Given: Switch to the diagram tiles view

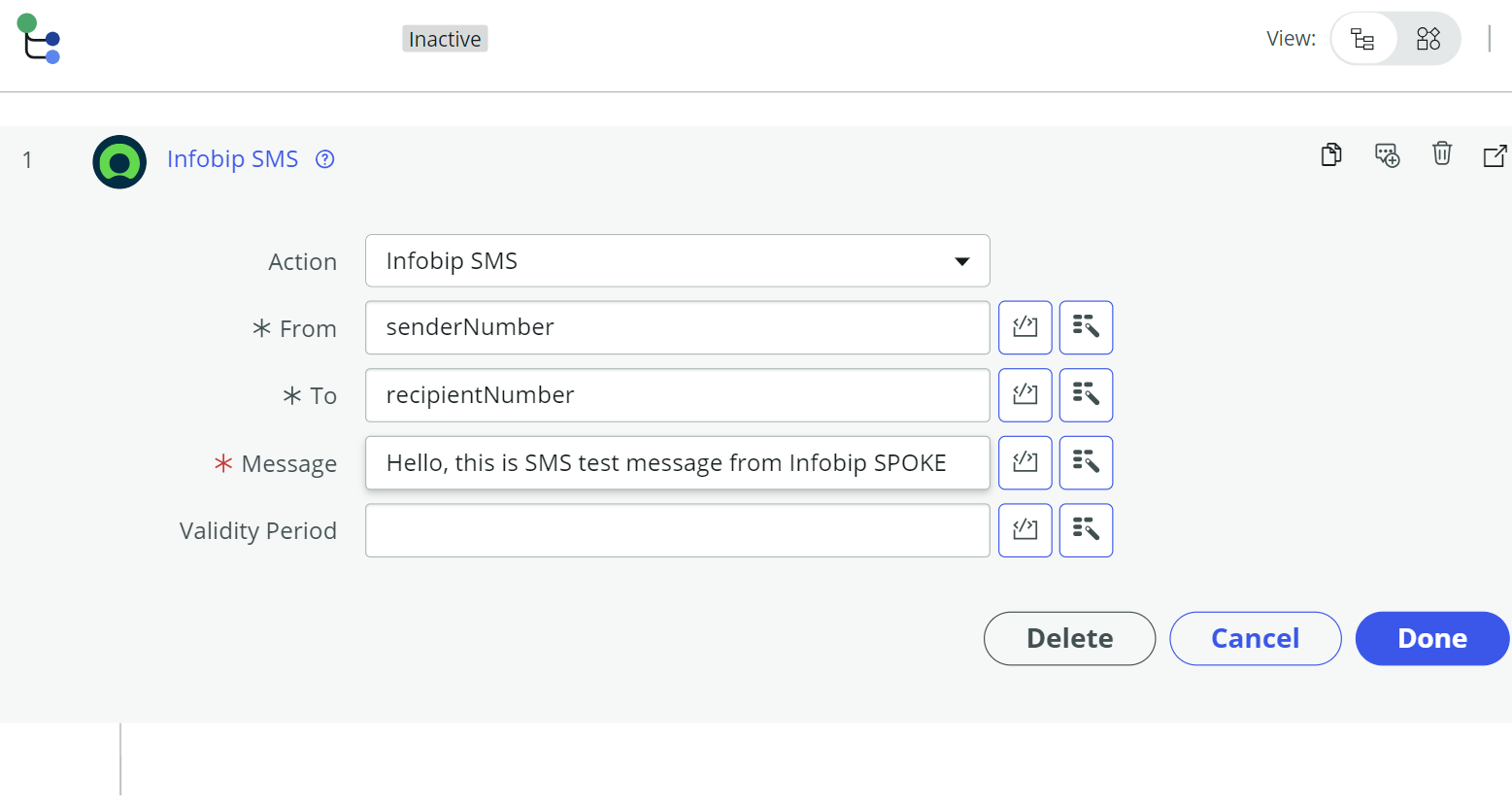Looking at the screenshot, I should coord(1428,39).
